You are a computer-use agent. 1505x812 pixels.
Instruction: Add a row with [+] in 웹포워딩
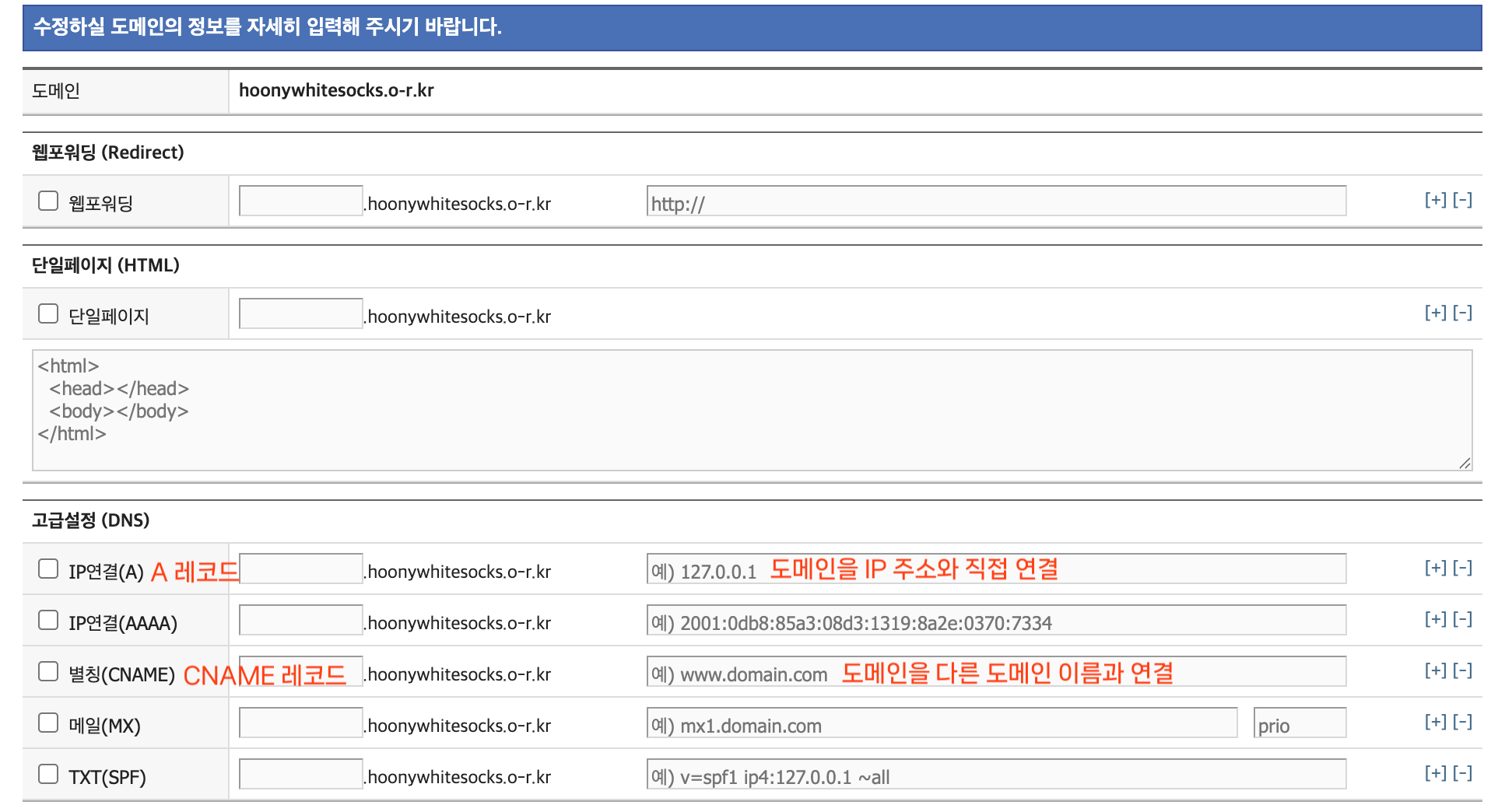pyautogui.click(x=1435, y=200)
